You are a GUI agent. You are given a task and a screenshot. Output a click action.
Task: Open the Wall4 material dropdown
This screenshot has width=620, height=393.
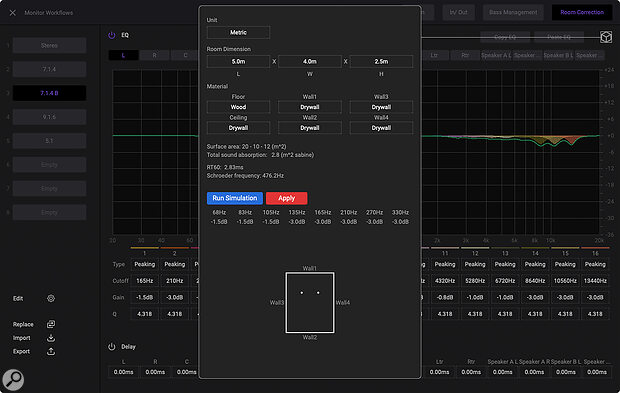tap(381, 128)
